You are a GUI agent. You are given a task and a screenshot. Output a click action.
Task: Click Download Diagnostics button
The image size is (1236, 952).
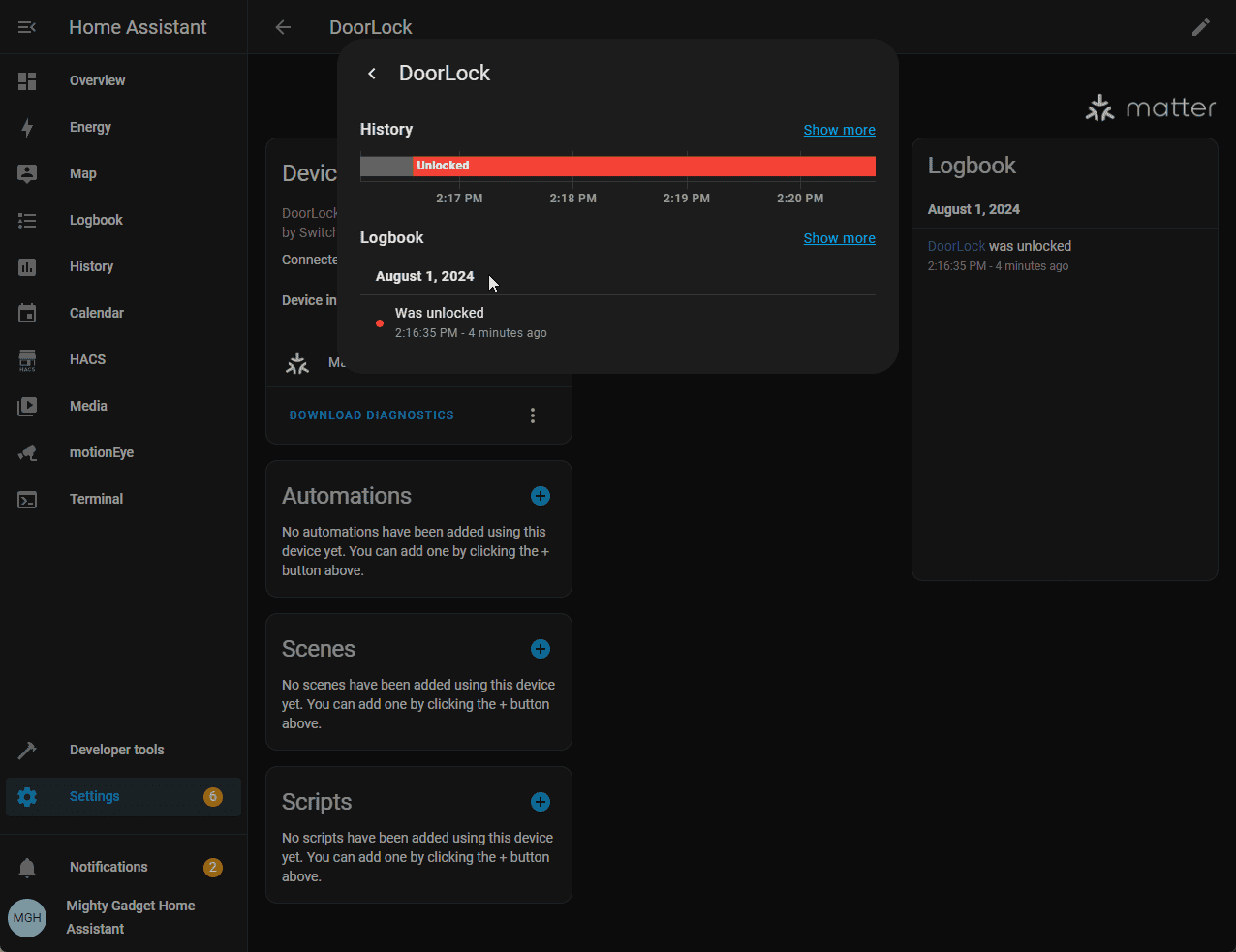pos(371,415)
